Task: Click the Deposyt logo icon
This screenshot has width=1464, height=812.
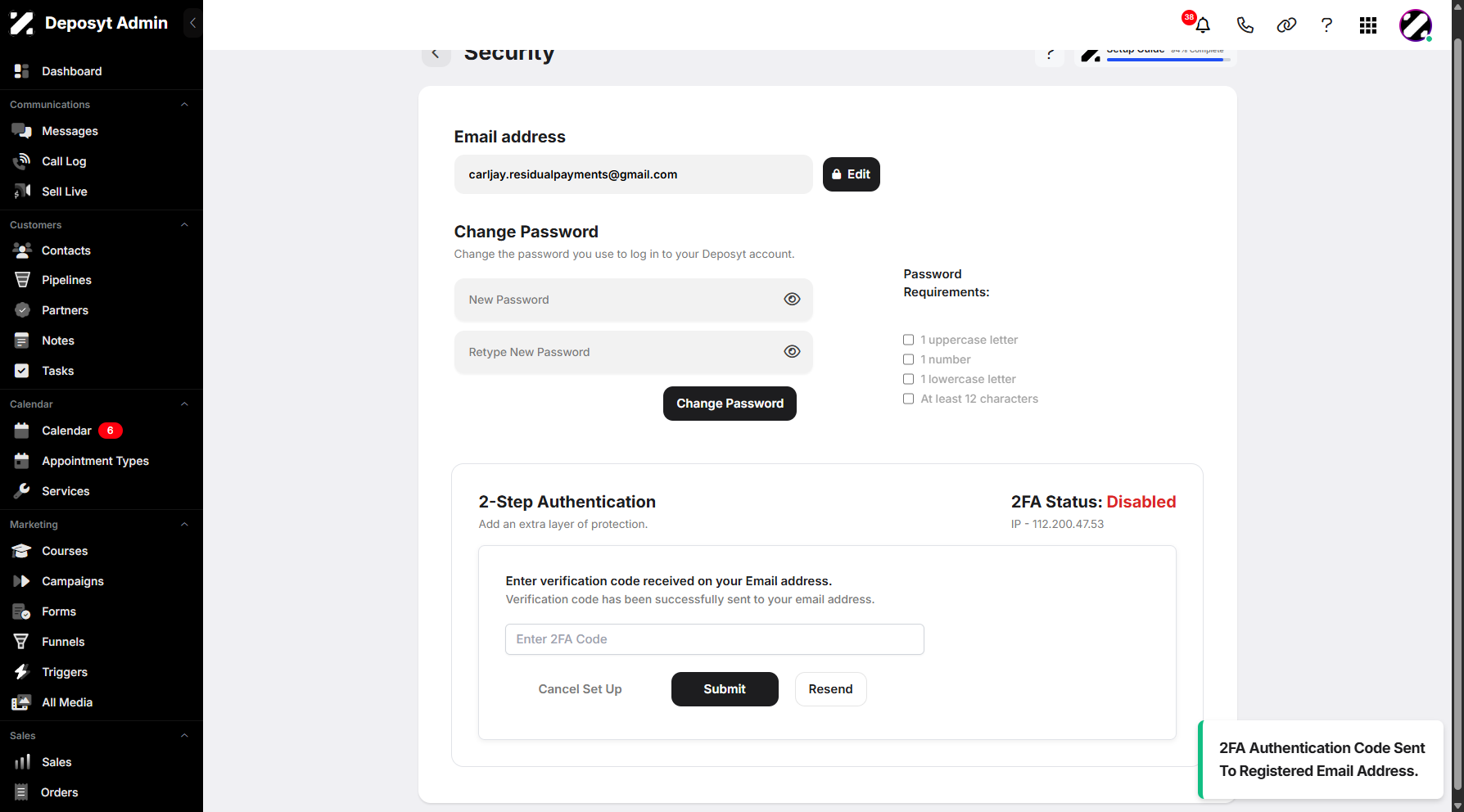Action: tap(22, 23)
